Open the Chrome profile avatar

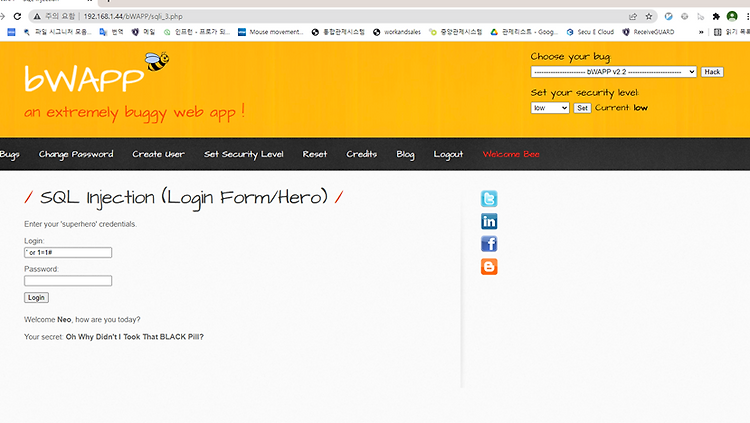[732, 16]
